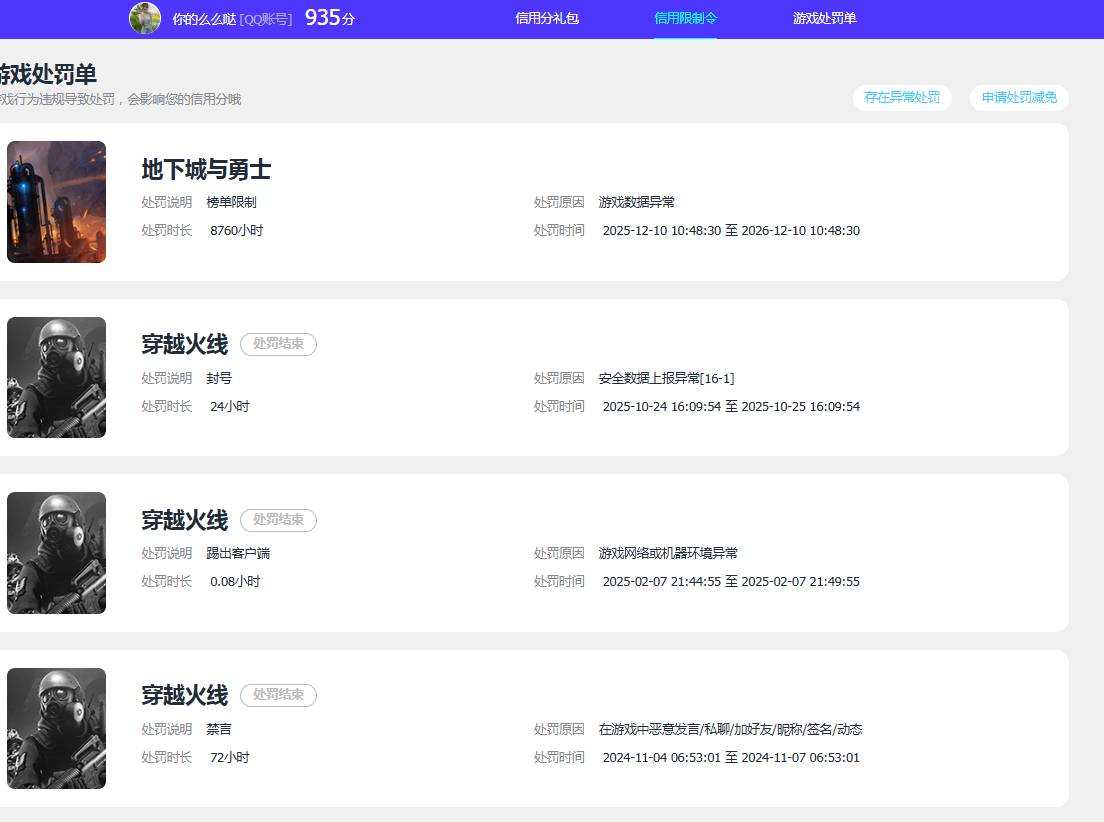Click the 处罚结束 badge on the 踢出客户端 record
This screenshot has width=1104, height=822.
coord(278,520)
